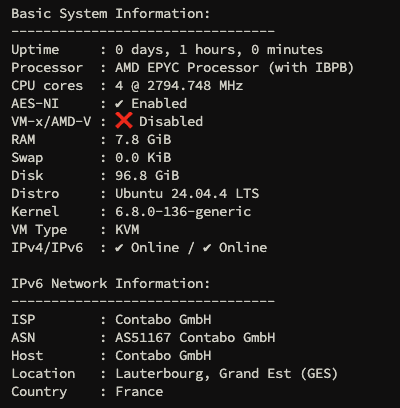Click the AES-NI Enabled checkmark
The height and width of the screenshot is (408, 400).
pos(119,104)
